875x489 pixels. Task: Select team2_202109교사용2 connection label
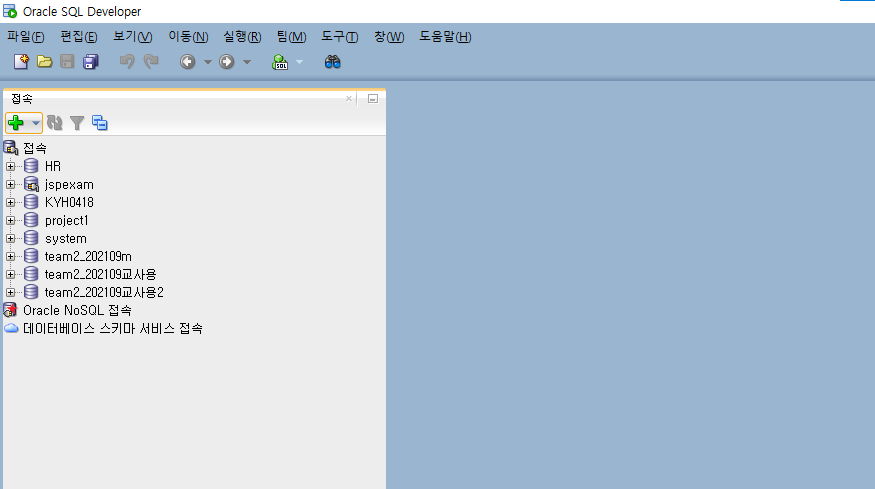point(104,293)
